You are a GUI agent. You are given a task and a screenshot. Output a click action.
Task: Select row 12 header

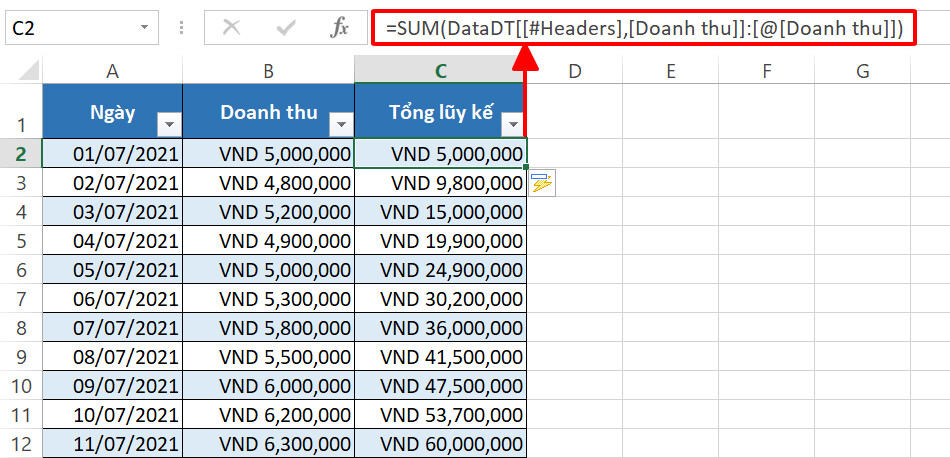(21, 443)
